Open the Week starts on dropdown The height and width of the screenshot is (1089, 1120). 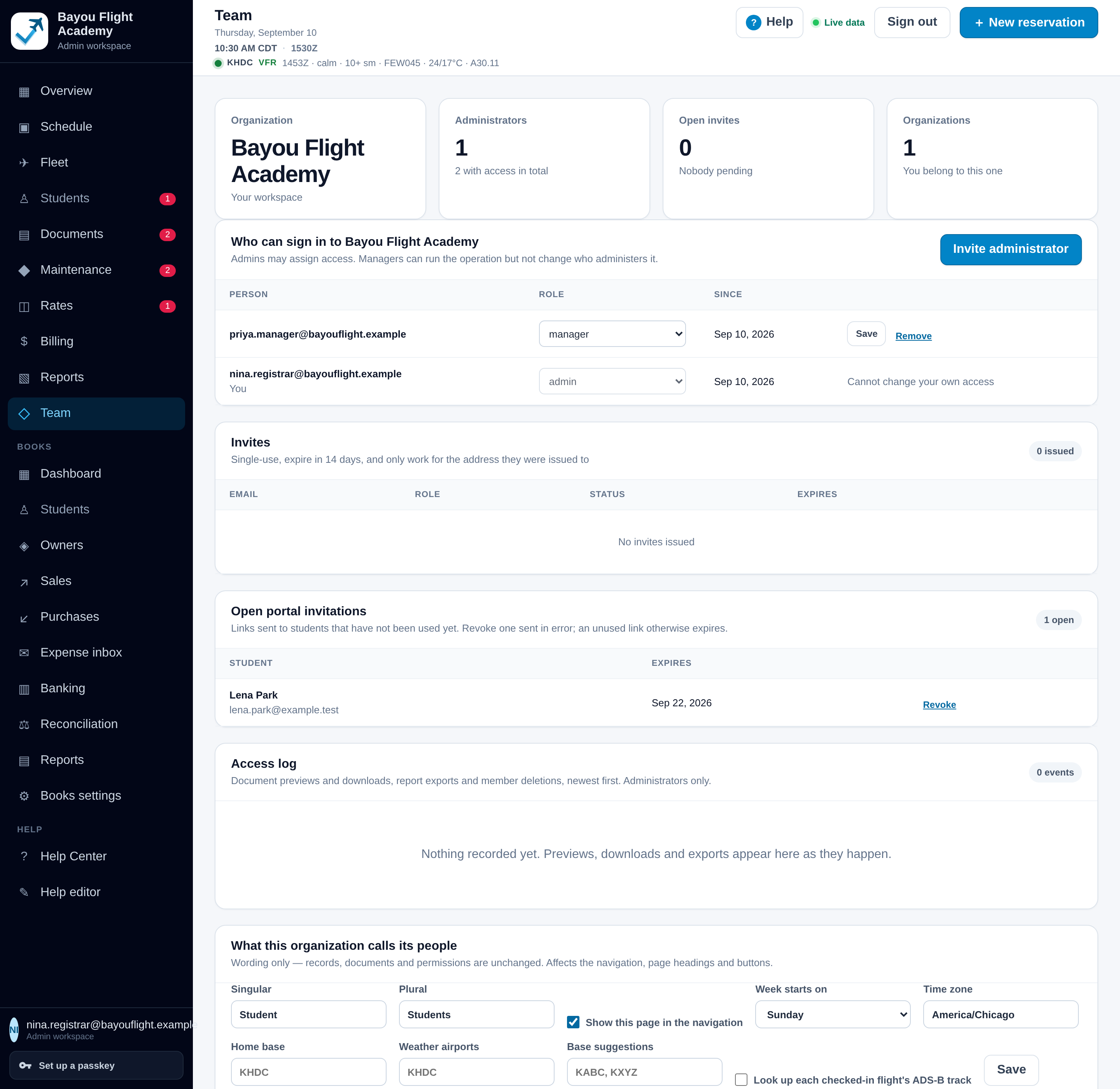pyautogui.click(x=833, y=1015)
